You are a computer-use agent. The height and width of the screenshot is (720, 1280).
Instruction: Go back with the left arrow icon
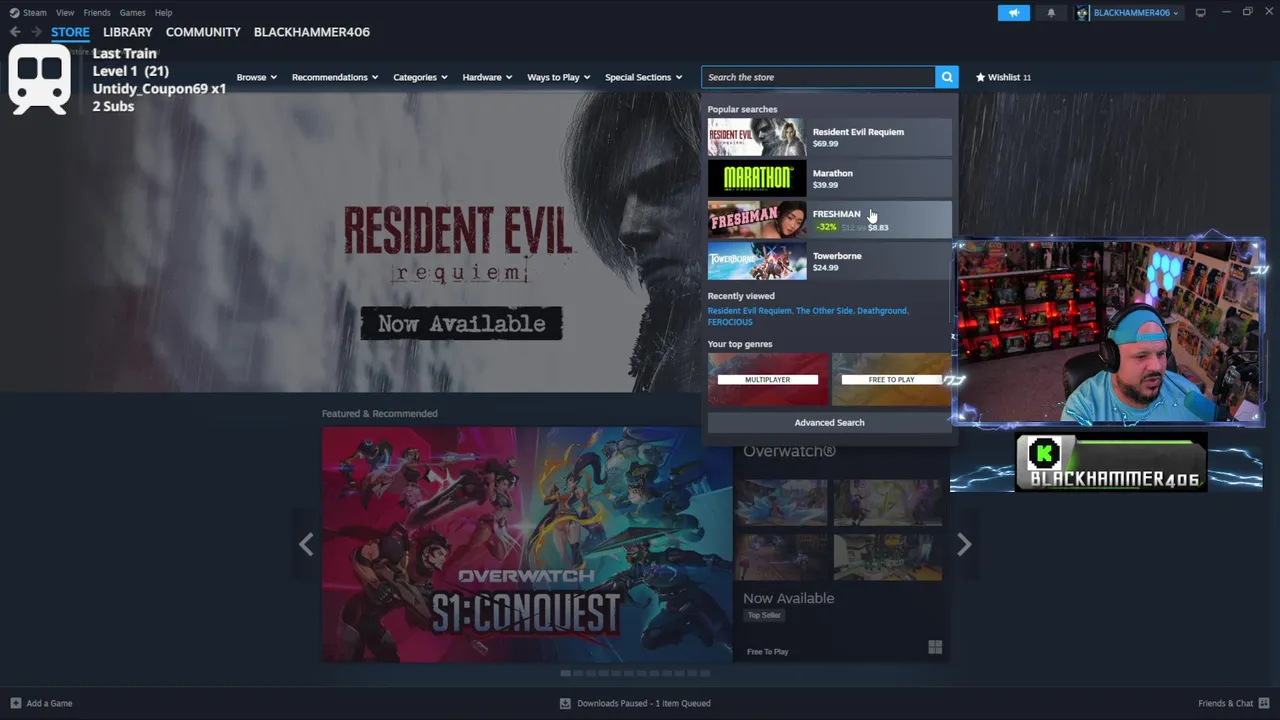pyautogui.click(x=15, y=32)
